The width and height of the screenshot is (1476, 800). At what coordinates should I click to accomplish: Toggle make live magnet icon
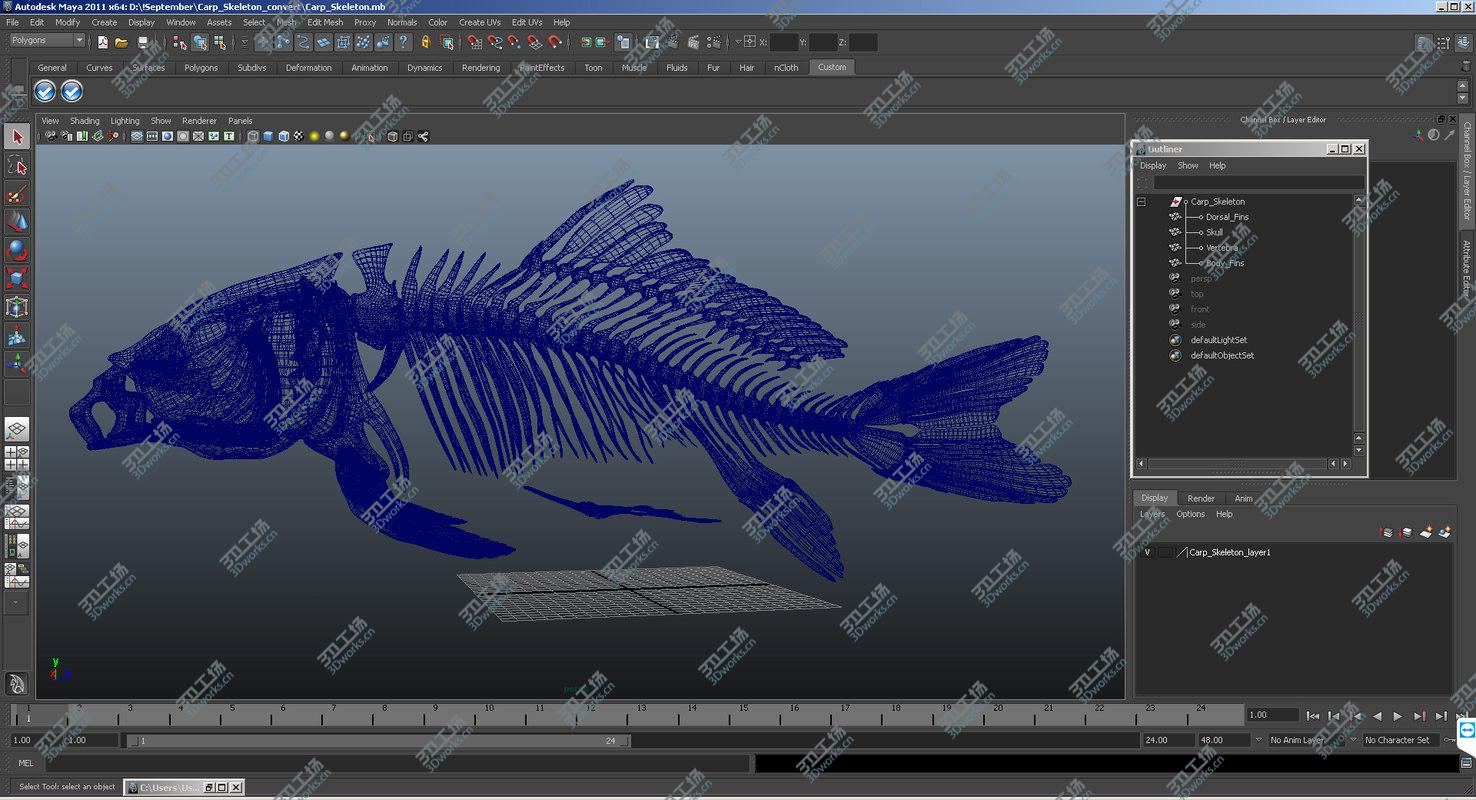pyautogui.click(x=556, y=42)
